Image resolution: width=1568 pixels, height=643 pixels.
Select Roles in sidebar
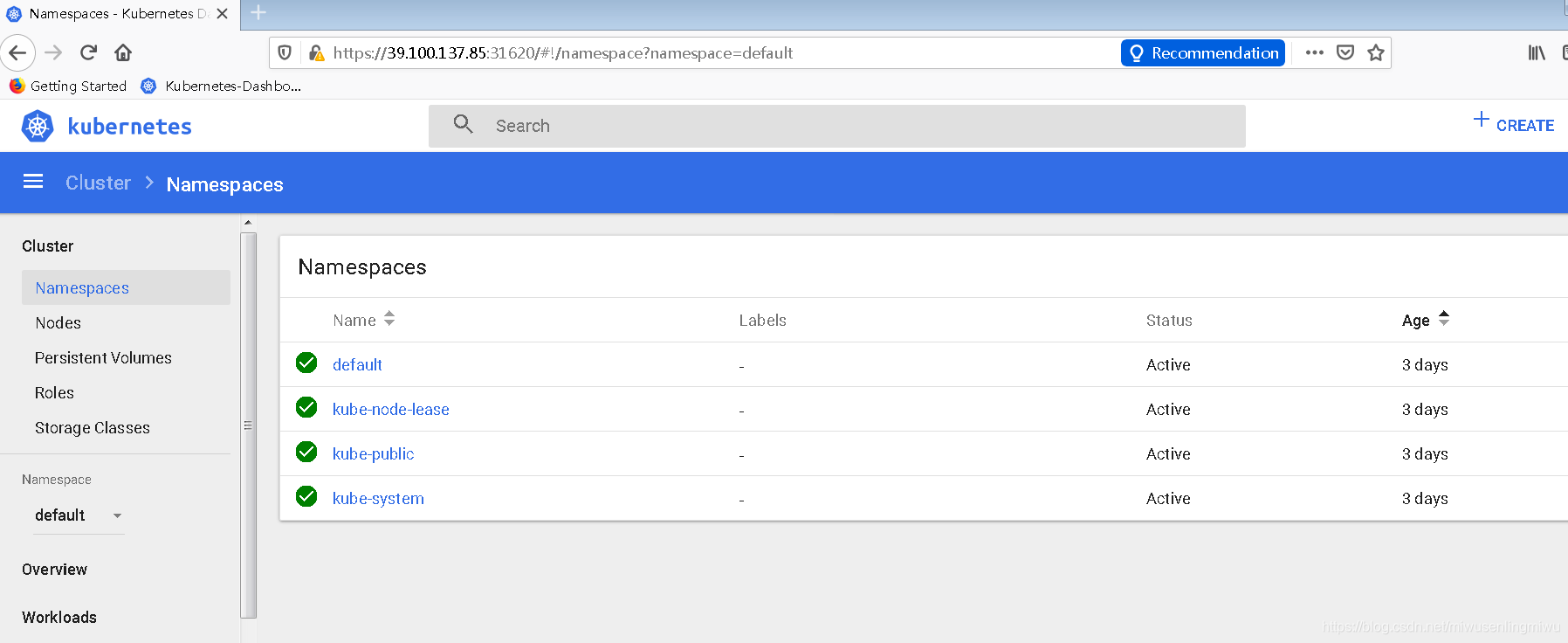(x=54, y=393)
